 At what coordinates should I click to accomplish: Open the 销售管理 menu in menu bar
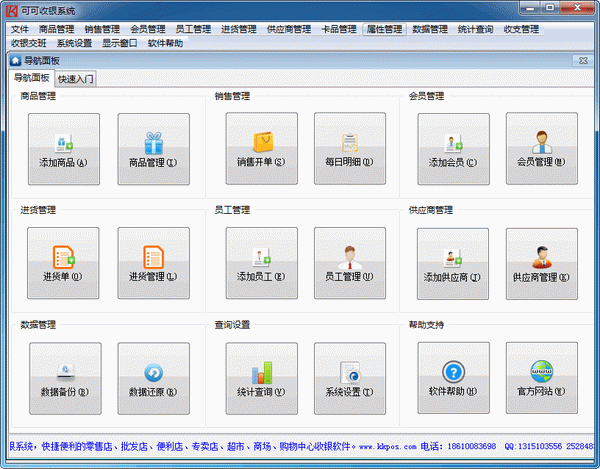[x=102, y=30]
